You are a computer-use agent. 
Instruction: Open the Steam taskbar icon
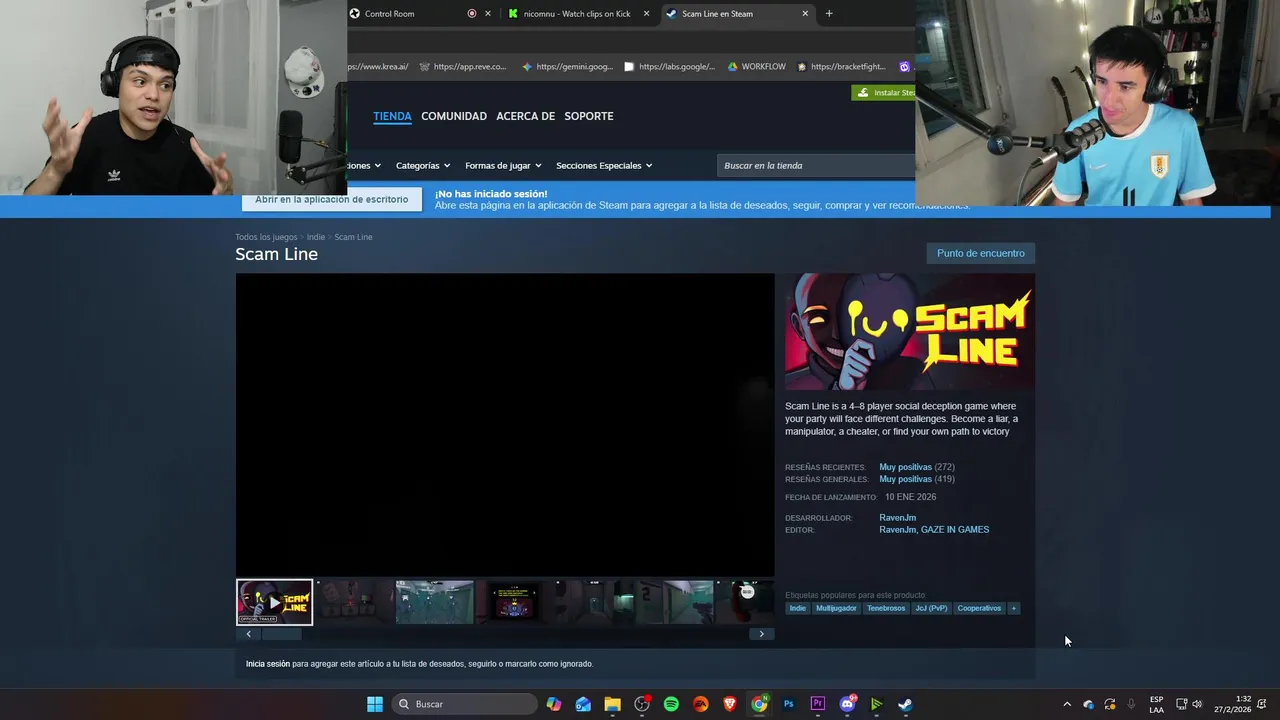click(905, 704)
